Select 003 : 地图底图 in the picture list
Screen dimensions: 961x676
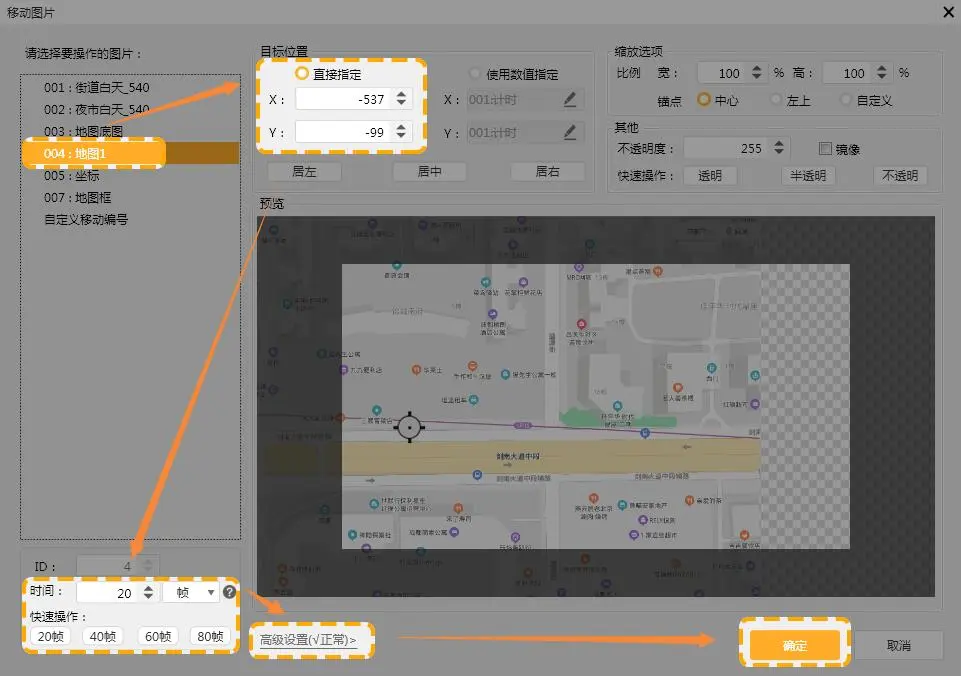click(x=84, y=131)
